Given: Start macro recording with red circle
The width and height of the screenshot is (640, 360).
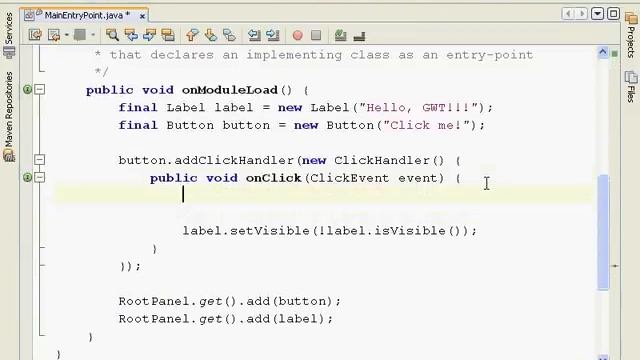Looking at the screenshot, I should [298, 35].
